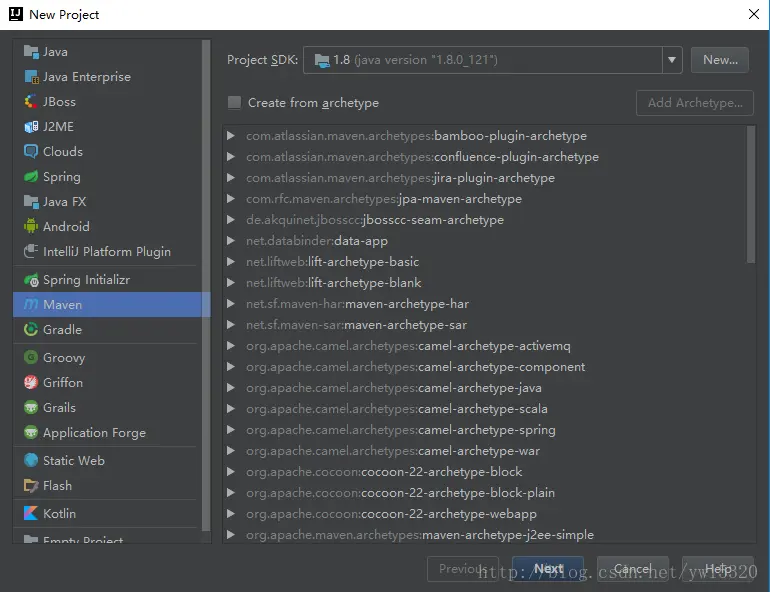Click the Spring leaf icon
This screenshot has height=592, width=770.
31,176
